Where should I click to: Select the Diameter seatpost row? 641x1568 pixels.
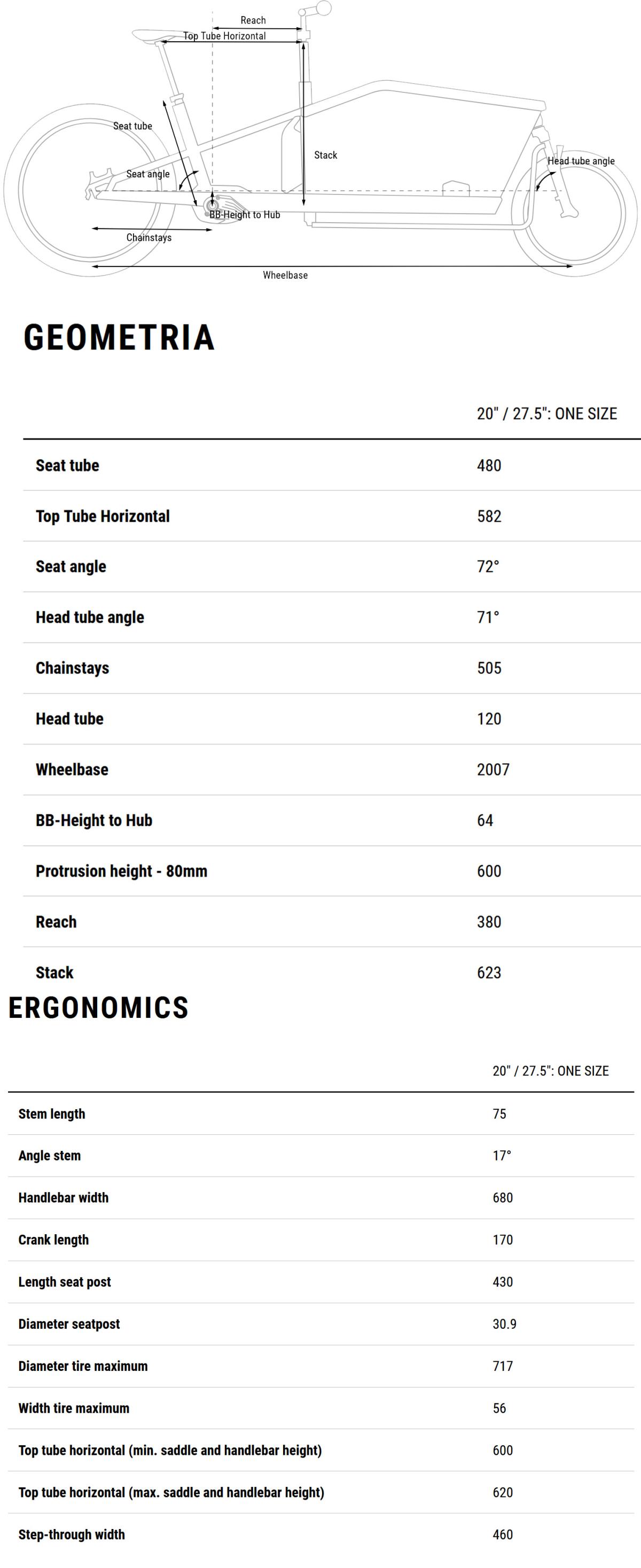321,1324
